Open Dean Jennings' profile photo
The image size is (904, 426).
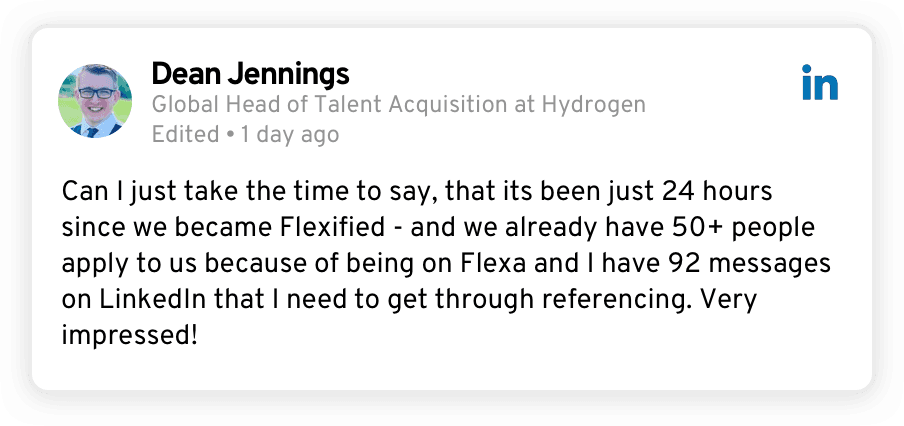click(x=96, y=101)
